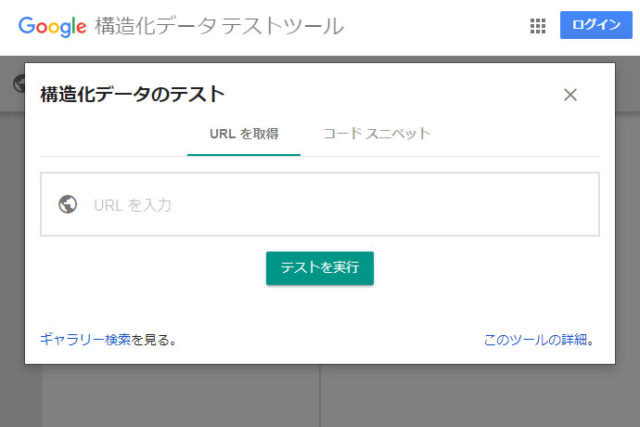Image resolution: width=640 pixels, height=427 pixels.
Task: Switch to the URL を取得 tab
Action: click(244, 134)
